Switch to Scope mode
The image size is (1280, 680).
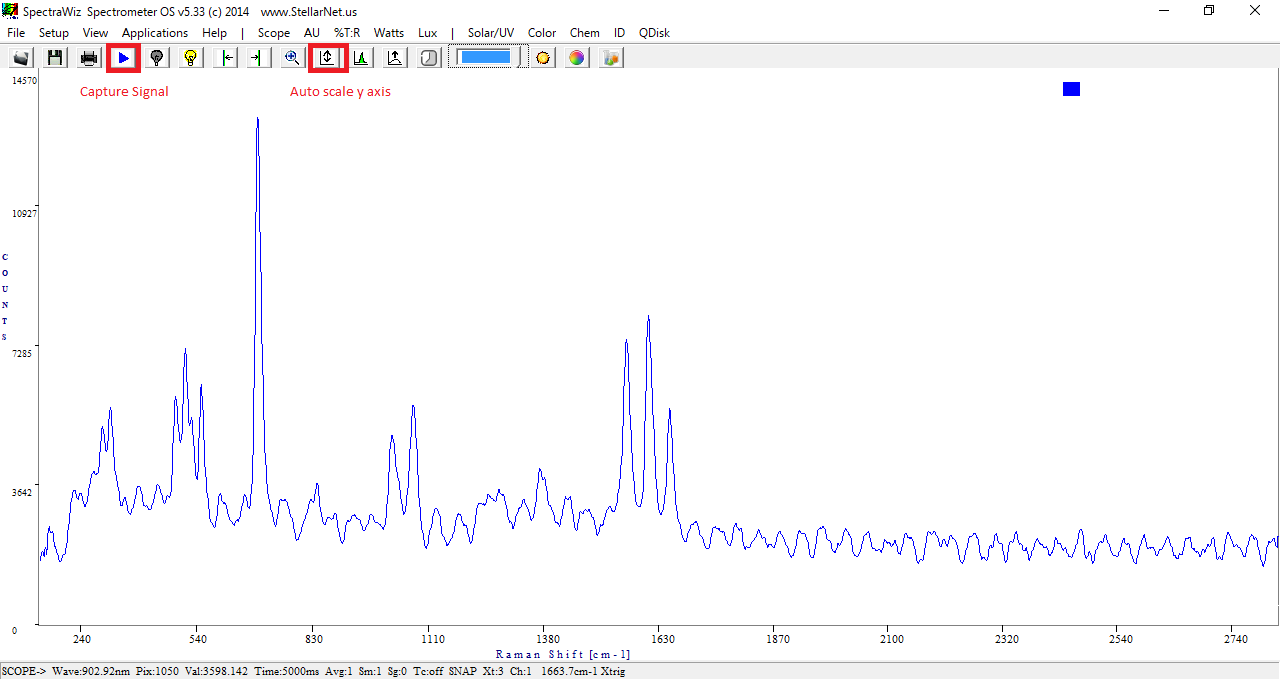click(x=274, y=33)
